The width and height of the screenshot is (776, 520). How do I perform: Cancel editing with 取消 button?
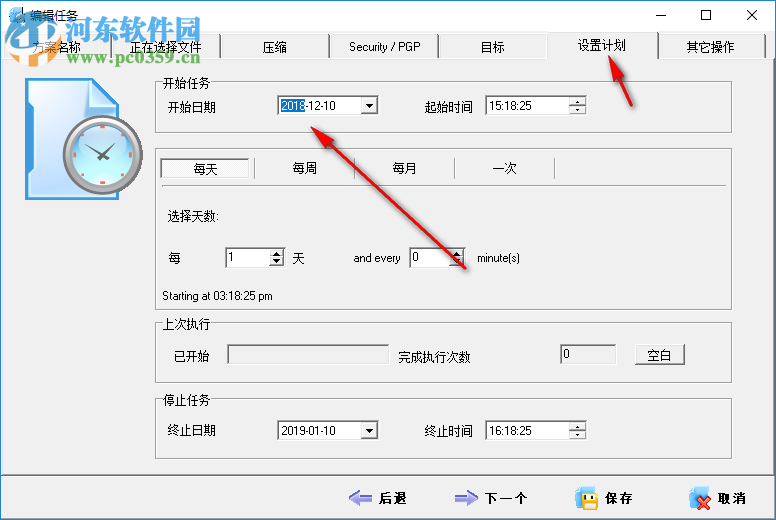tap(718, 498)
